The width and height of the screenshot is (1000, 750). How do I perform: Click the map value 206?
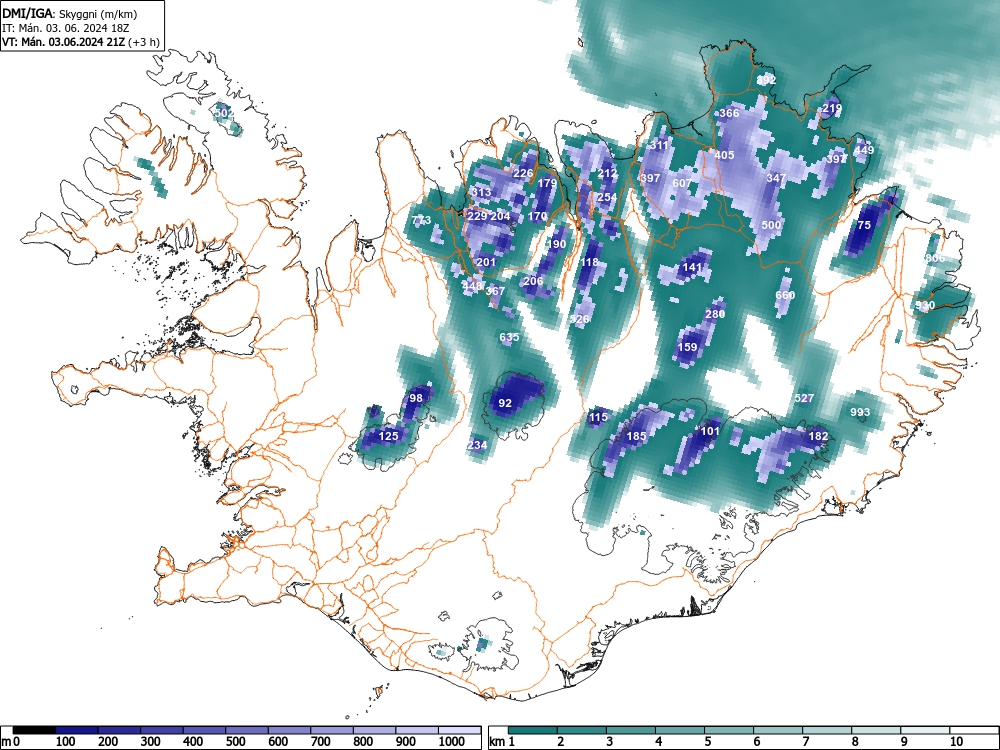[x=533, y=281]
